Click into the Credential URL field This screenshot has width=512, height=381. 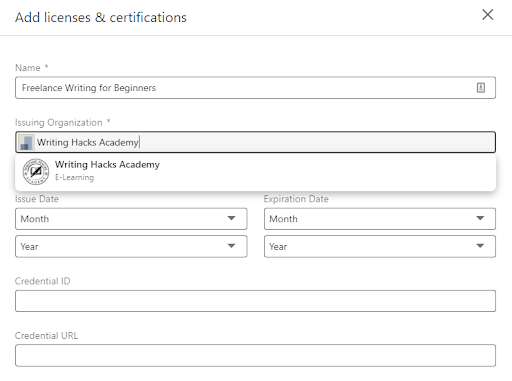point(255,355)
